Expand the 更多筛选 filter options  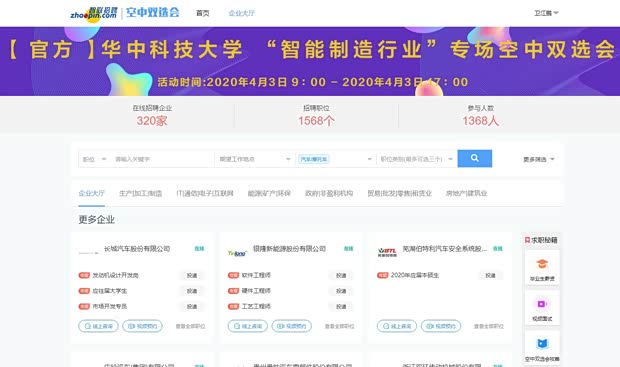pyautogui.click(x=539, y=159)
